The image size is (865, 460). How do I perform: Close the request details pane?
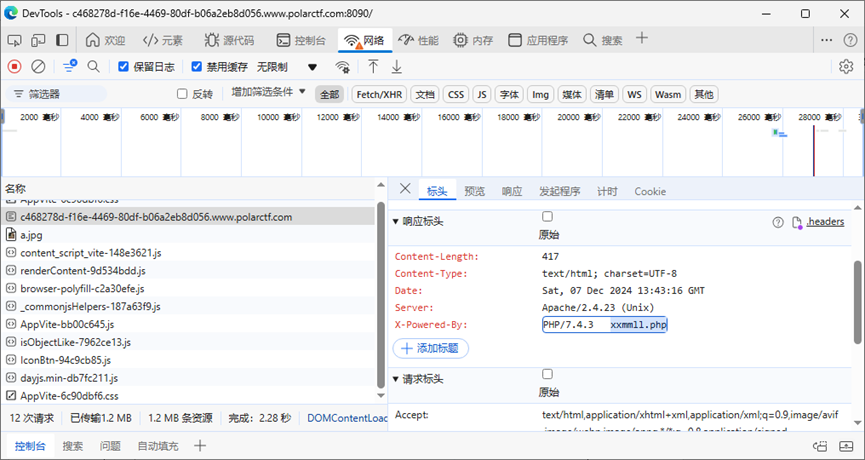405,190
